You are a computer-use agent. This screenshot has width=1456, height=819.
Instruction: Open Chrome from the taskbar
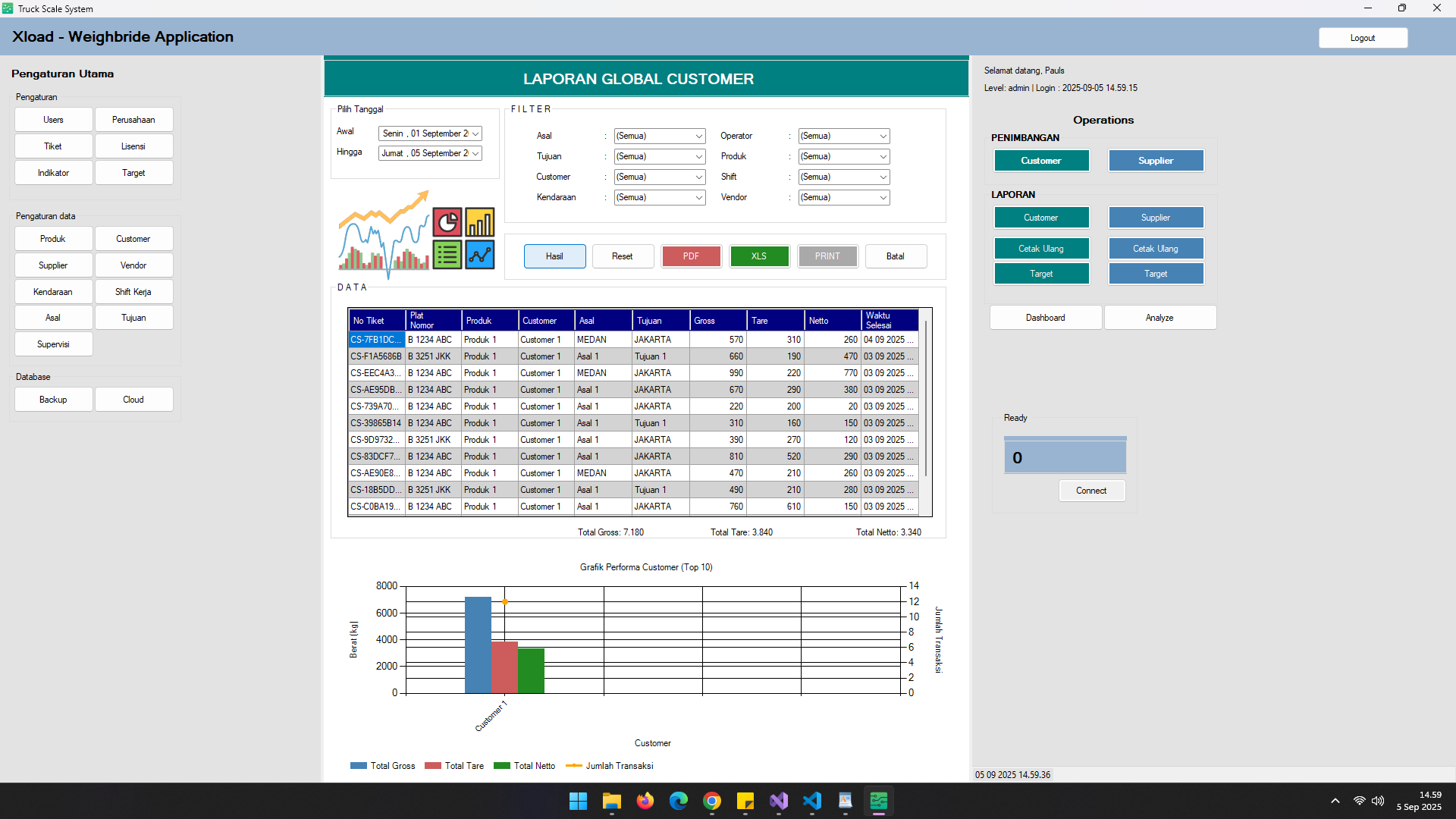coord(711,801)
